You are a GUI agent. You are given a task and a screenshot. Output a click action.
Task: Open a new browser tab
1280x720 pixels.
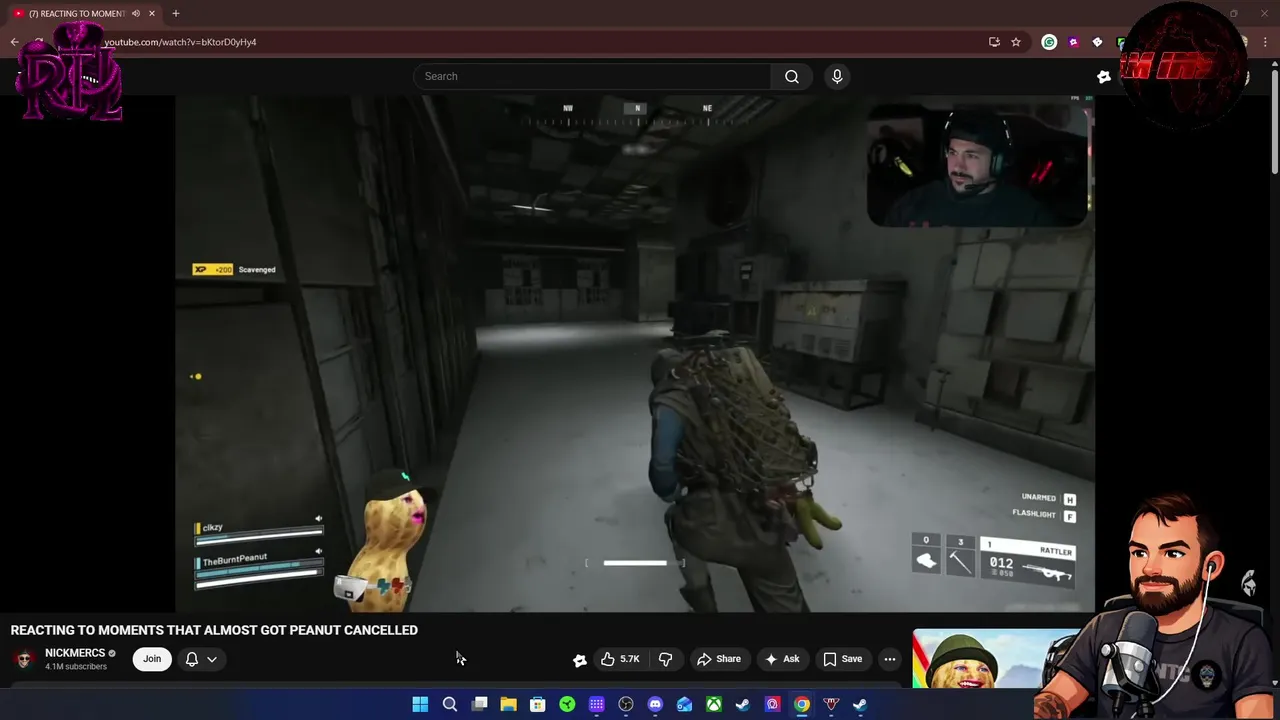click(175, 13)
